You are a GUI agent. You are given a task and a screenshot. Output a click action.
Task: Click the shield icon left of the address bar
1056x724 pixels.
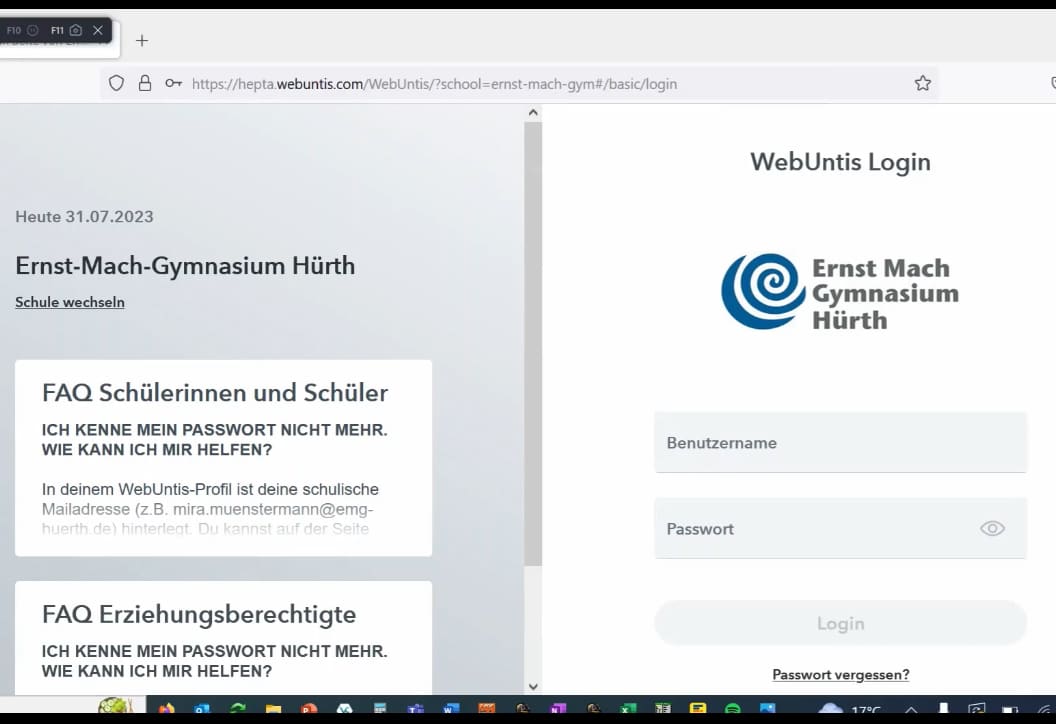click(115, 83)
